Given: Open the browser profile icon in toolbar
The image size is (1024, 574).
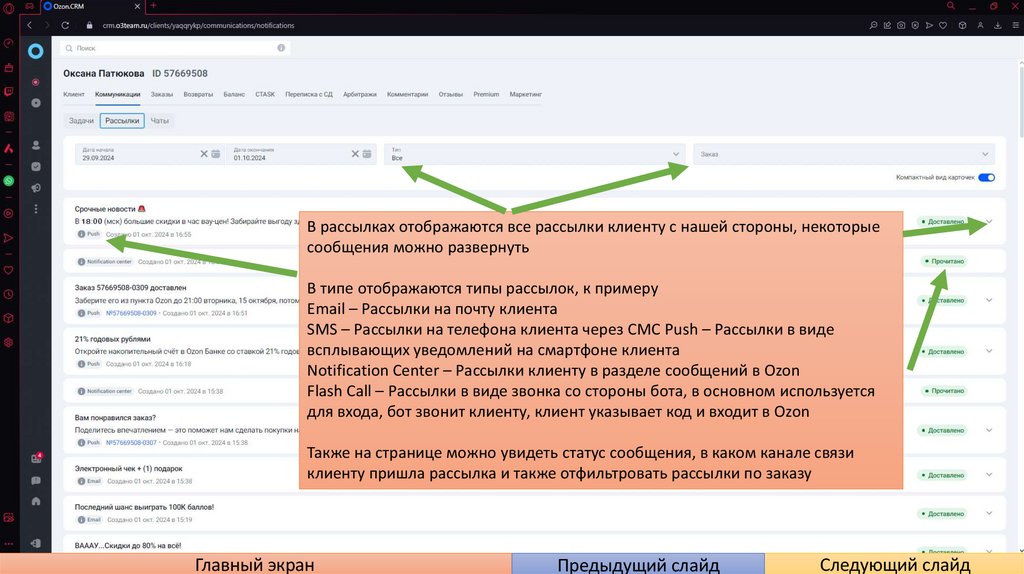Looking at the screenshot, I should [980, 25].
